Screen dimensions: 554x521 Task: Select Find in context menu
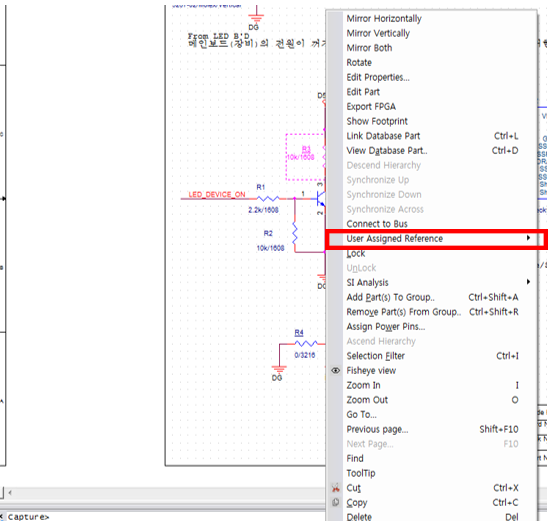pos(355,458)
